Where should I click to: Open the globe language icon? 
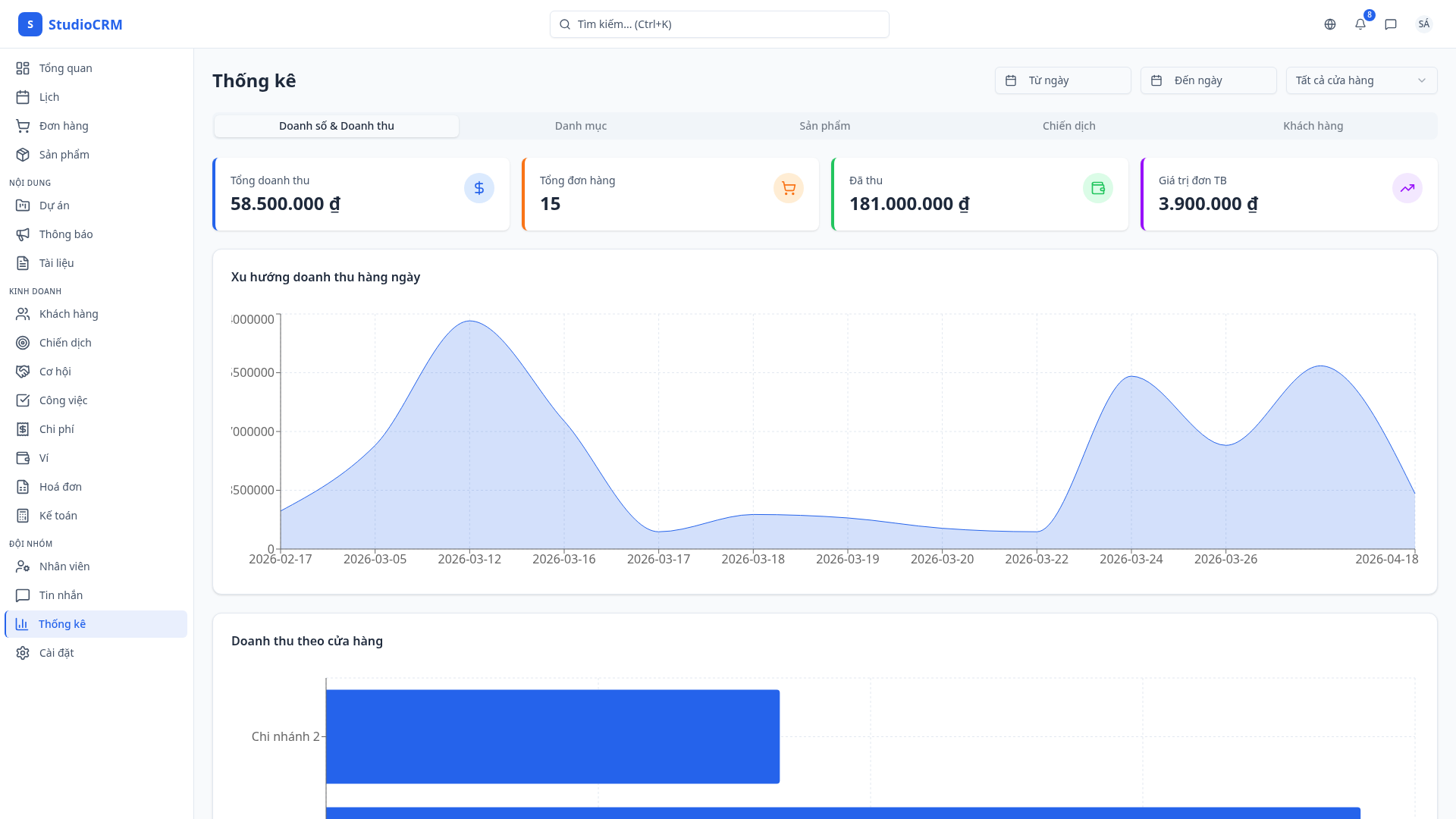point(1330,24)
